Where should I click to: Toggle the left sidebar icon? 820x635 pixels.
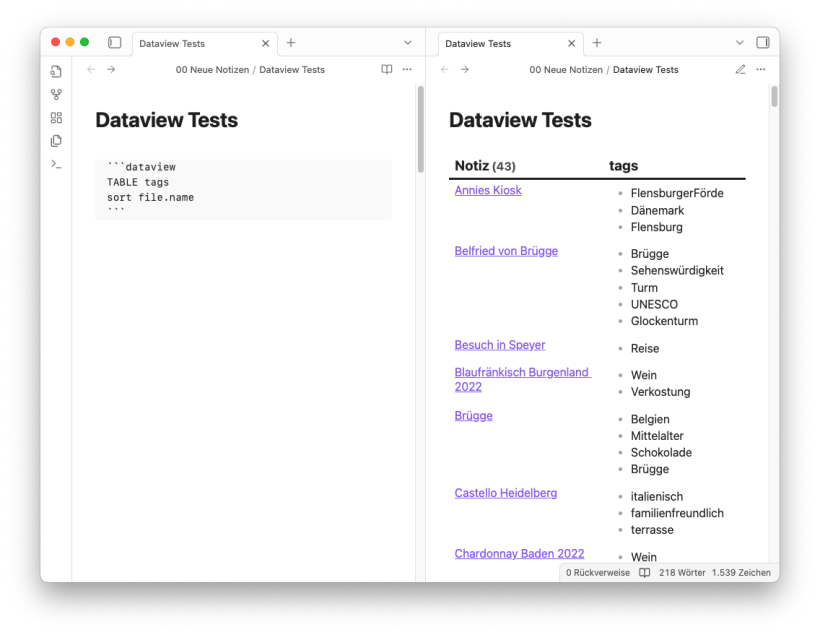tap(115, 42)
